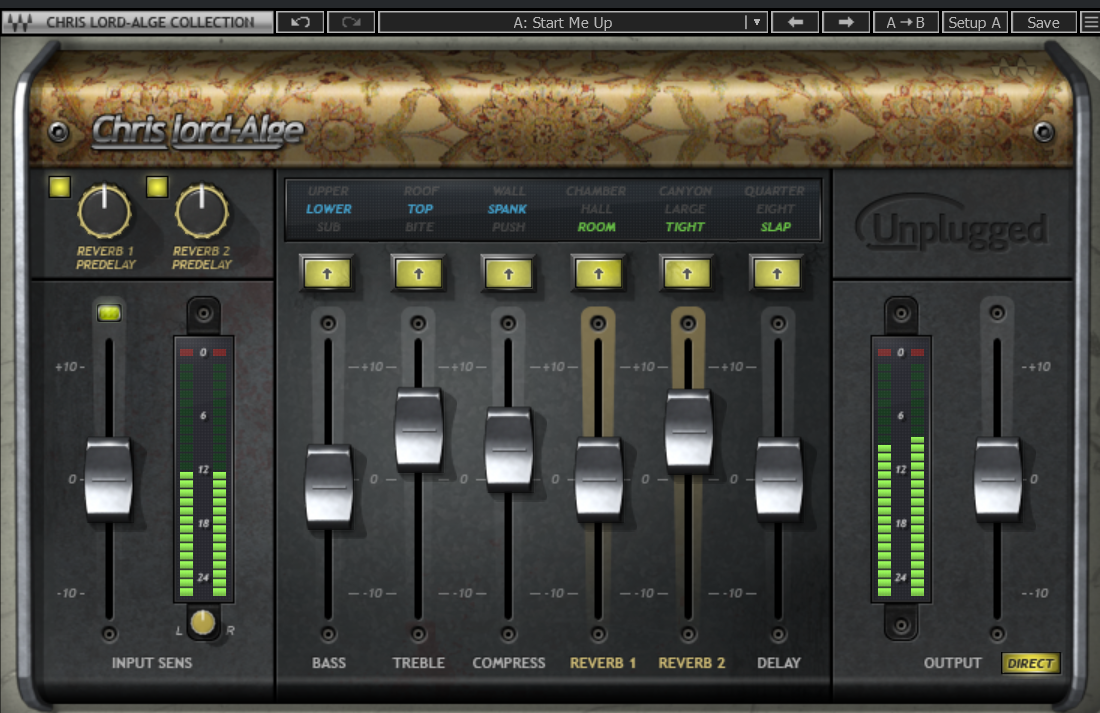Copy setup A to B
This screenshot has height=713, width=1100.
pyautogui.click(x=905, y=22)
